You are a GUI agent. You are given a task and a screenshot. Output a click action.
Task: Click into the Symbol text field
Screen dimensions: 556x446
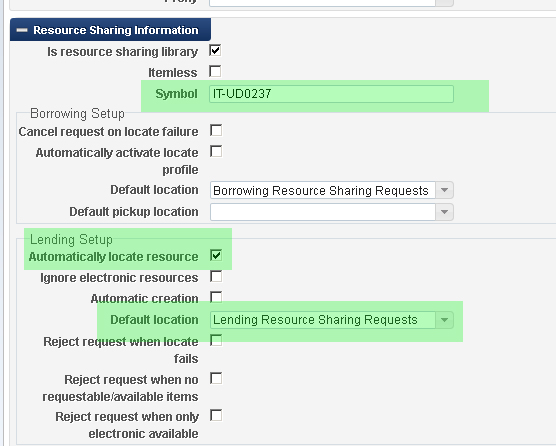(331, 94)
